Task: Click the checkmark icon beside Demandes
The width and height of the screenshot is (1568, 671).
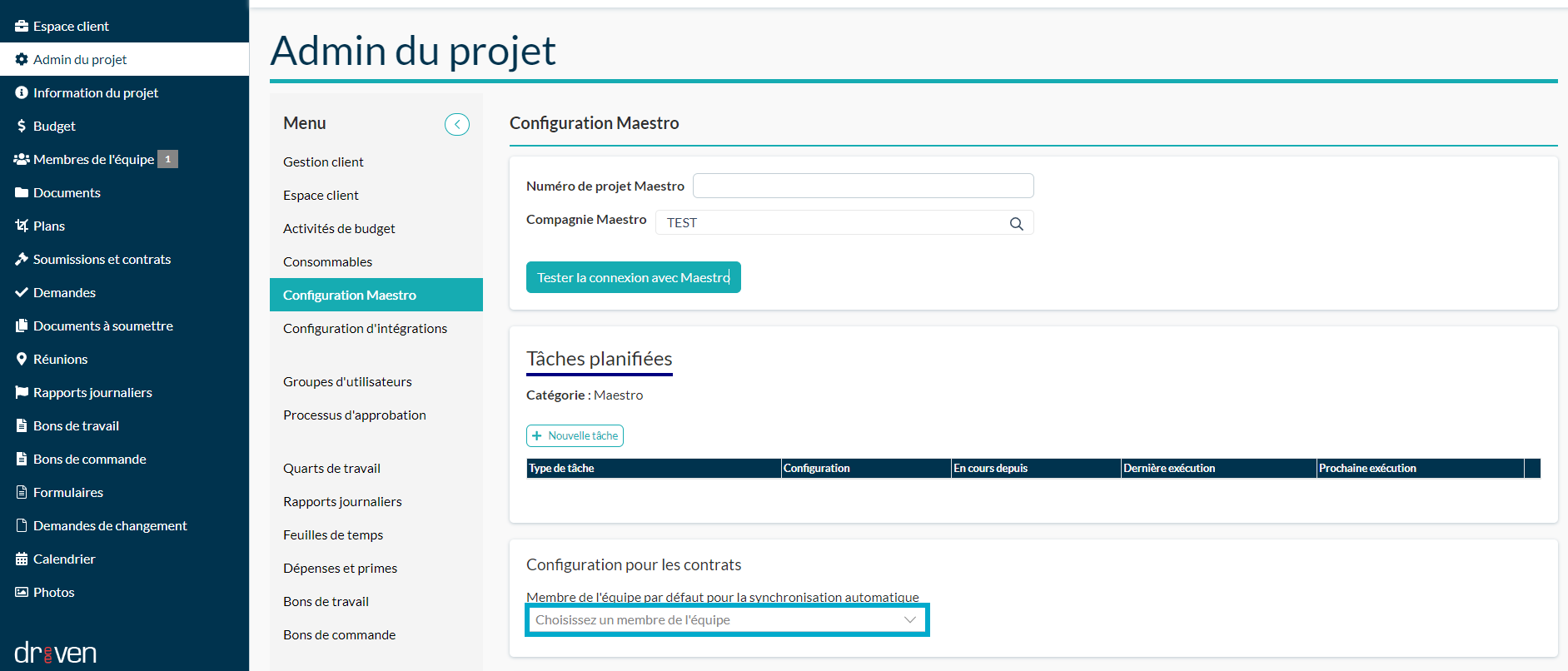Action: tap(22, 292)
